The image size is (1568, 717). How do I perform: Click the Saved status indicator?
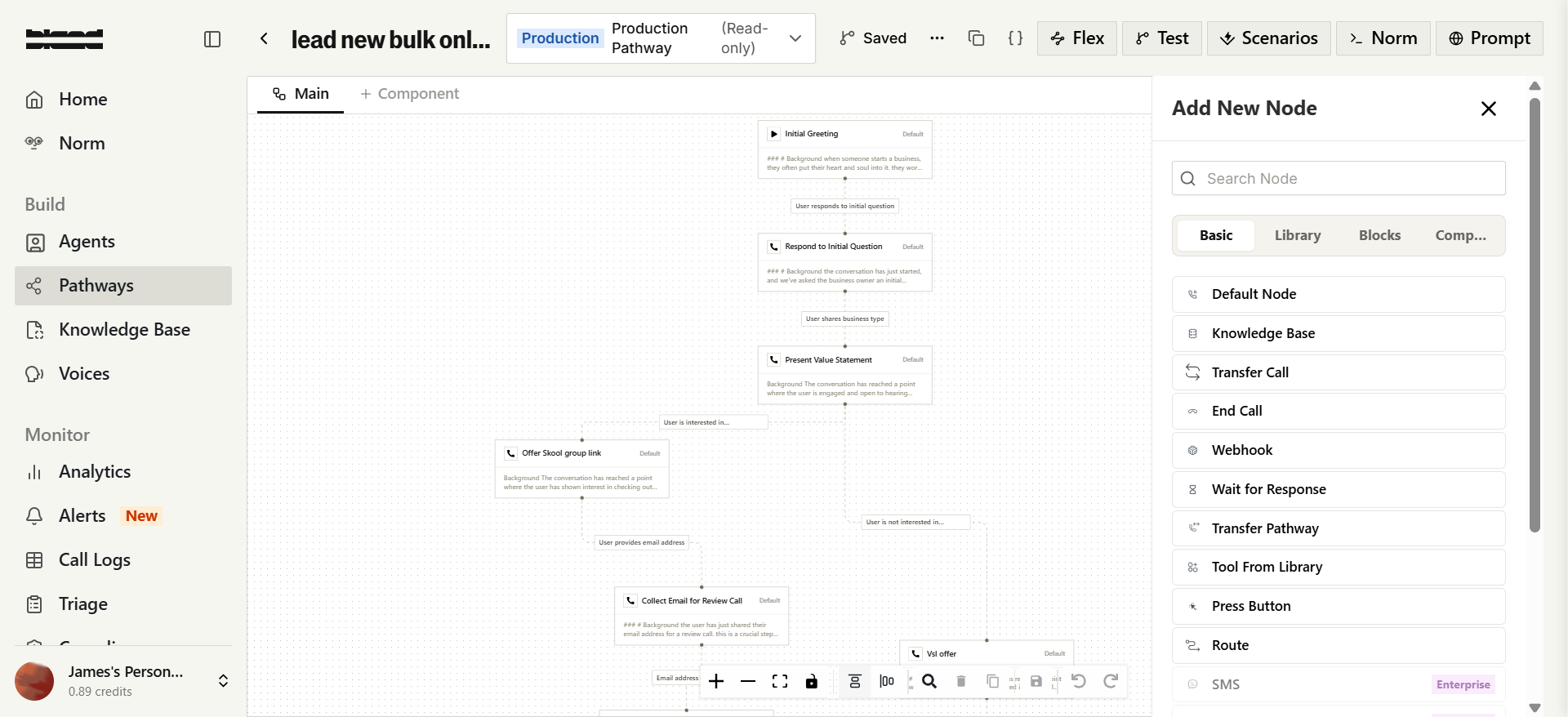[x=873, y=38]
